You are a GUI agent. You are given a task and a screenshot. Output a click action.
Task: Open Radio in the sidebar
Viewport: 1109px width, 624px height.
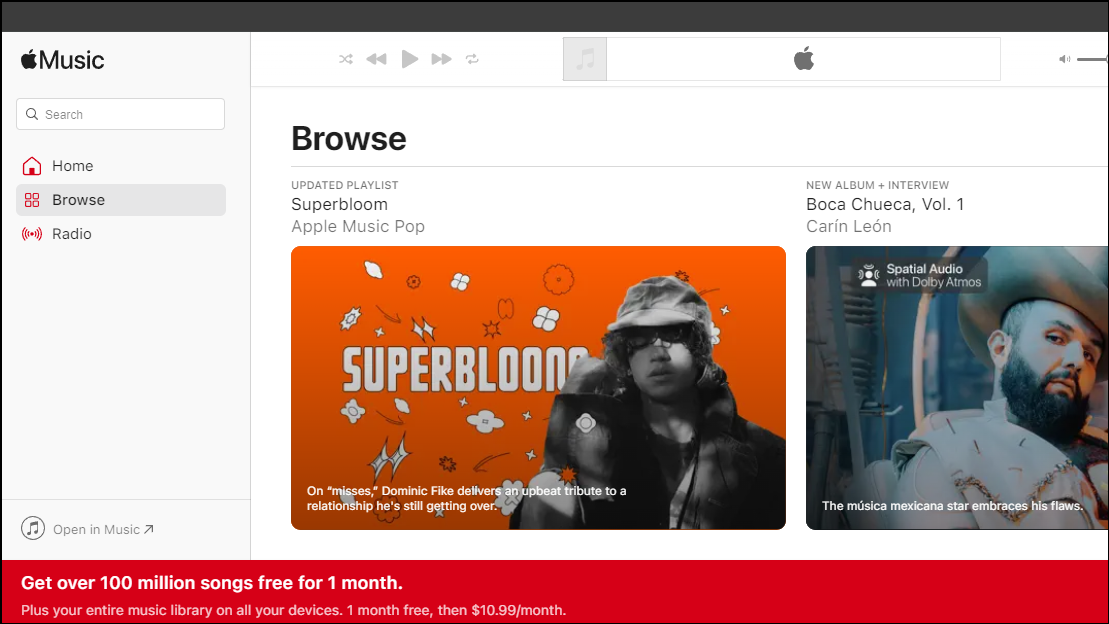121,234
